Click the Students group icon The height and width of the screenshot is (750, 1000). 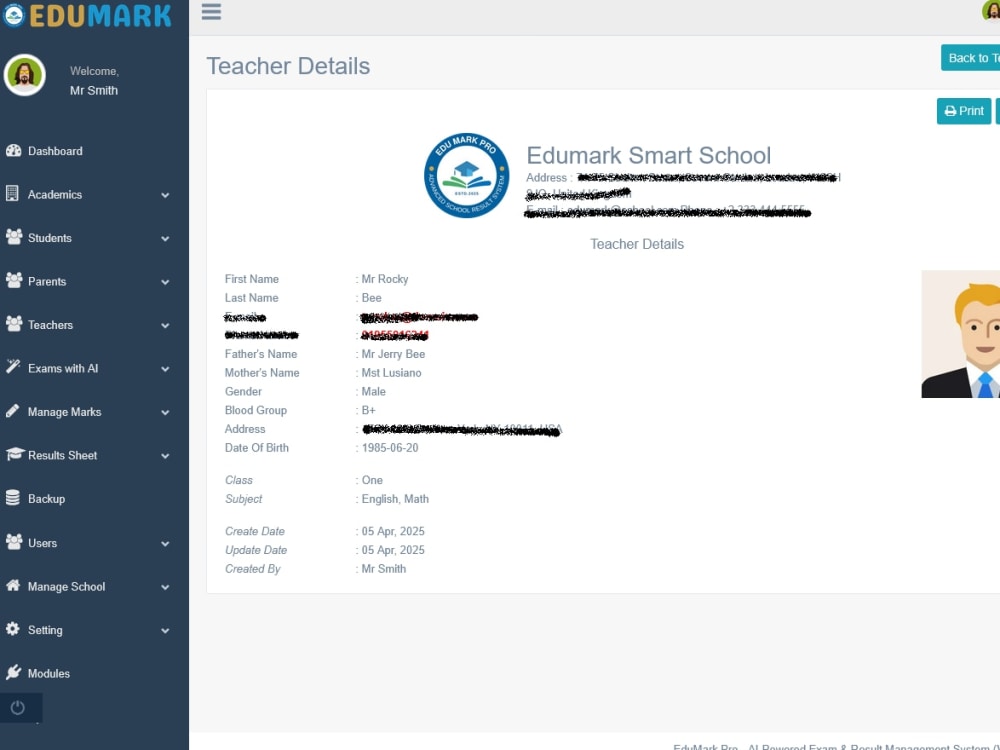pyautogui.click(x=13, y=237)
